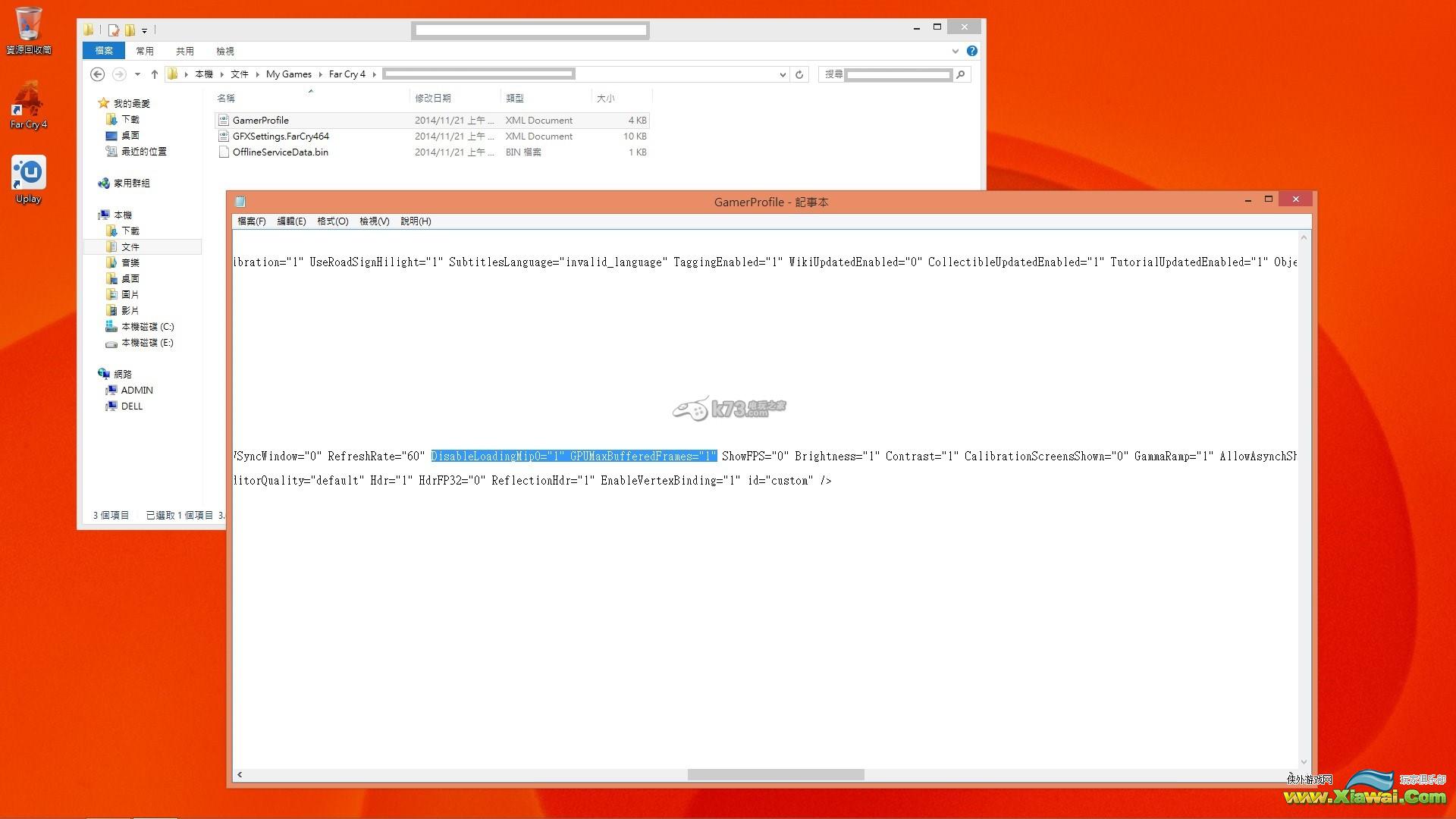Select Music folder in navigation pane

coord(122,262)
